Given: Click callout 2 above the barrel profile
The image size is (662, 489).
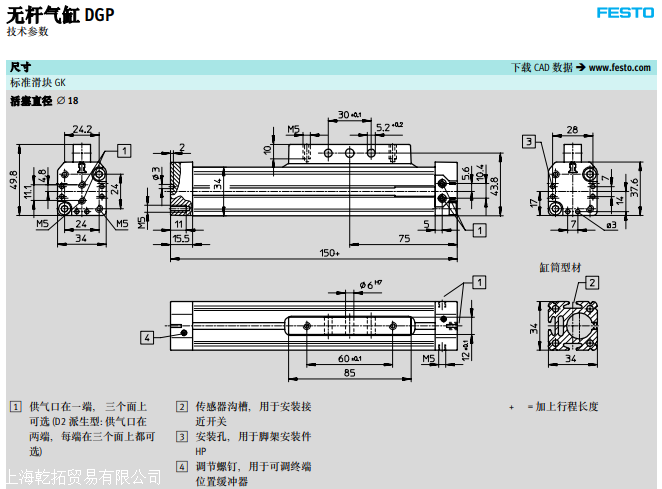Looking at the screenshot, I should [x=592, y=282].
